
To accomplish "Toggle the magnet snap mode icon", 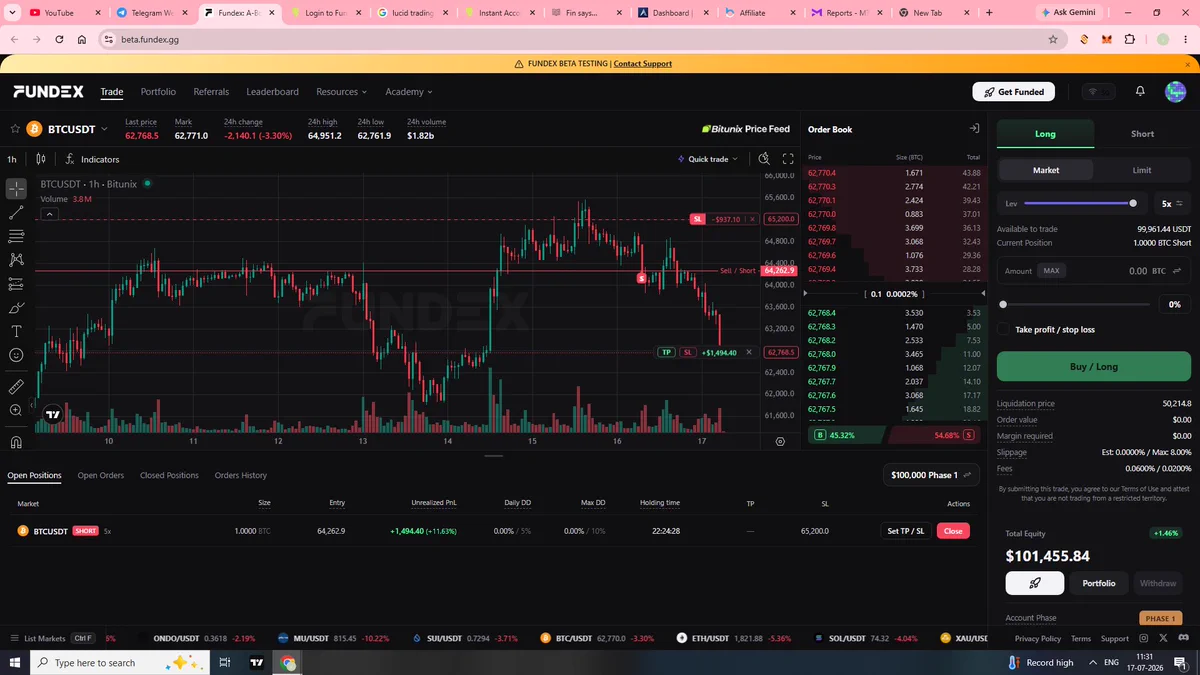I will [x=16, y=442].
